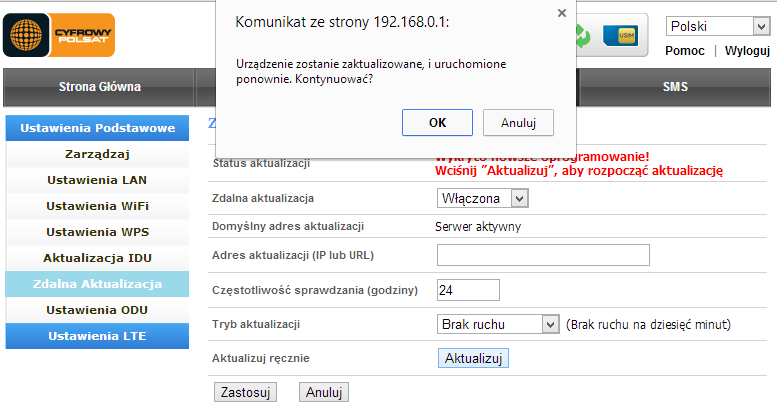Click the Aktualizuj button
Viewport: 777px width, 418px height.
[473, 358]
